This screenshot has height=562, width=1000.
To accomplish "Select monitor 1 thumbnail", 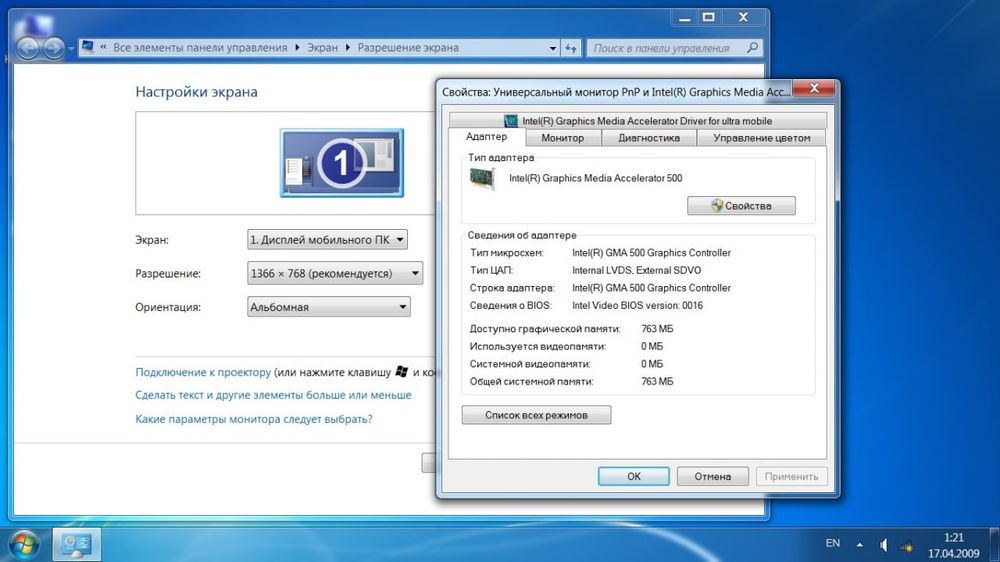I will tap(342, 163).
